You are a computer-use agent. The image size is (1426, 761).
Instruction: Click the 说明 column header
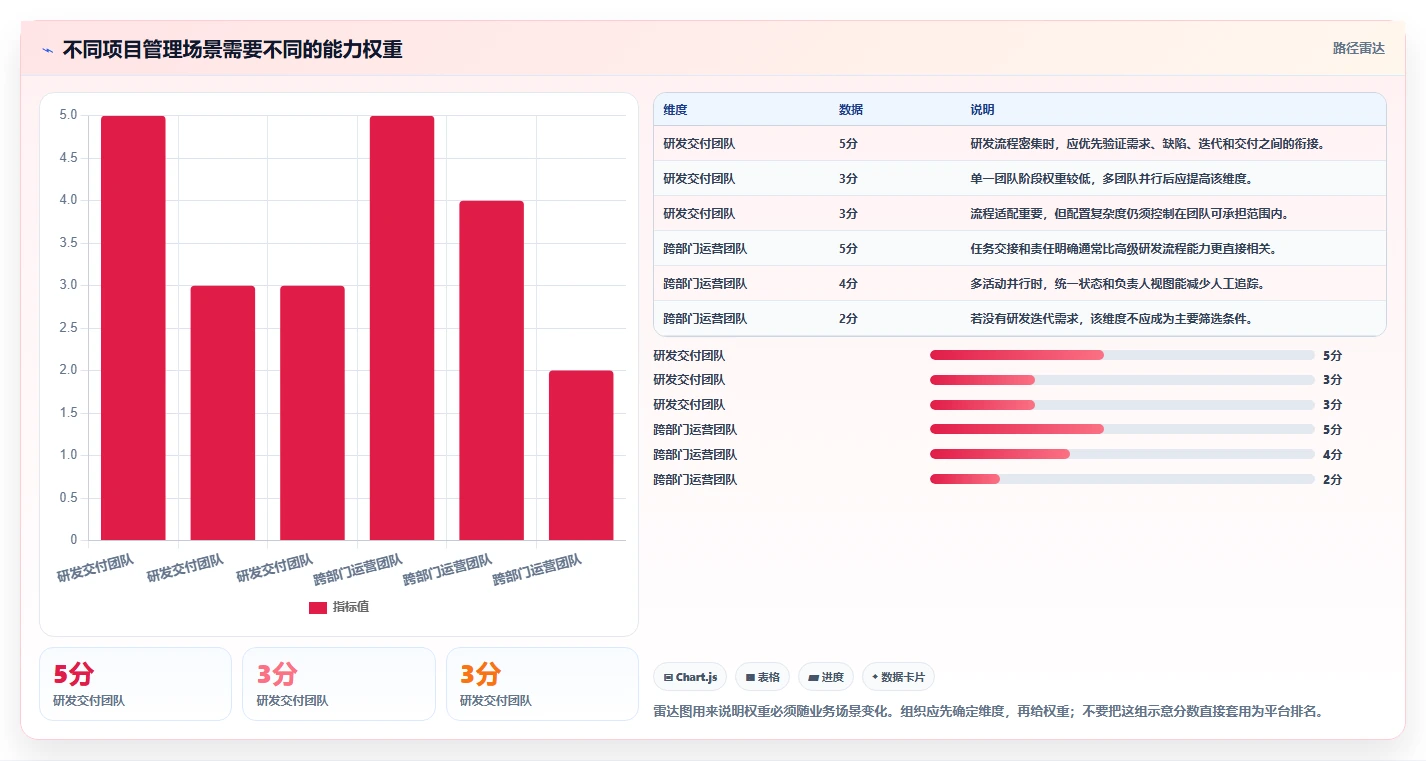[982, 110]
